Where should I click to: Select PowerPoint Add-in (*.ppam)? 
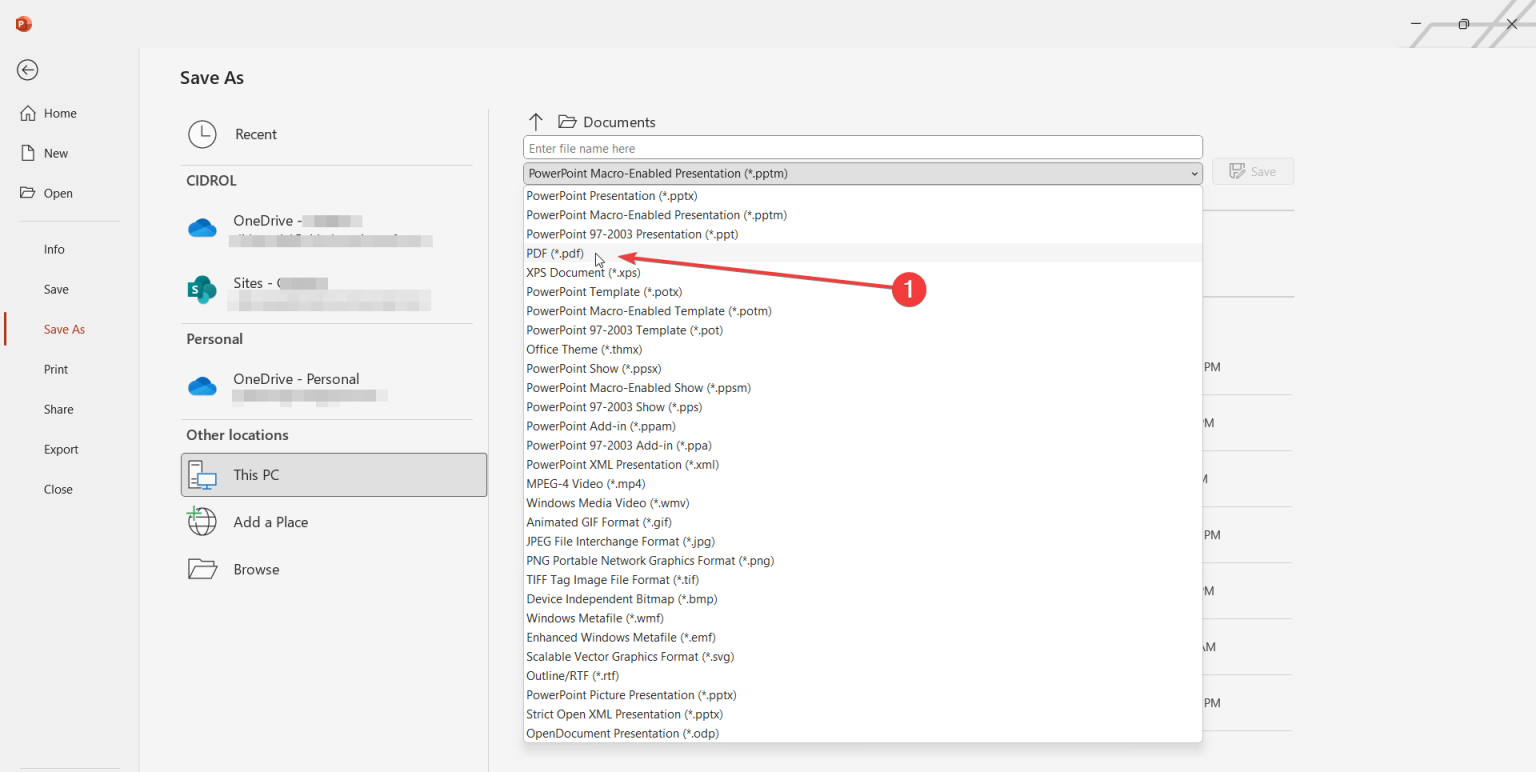pyautogui.click(x=862, y=426)
